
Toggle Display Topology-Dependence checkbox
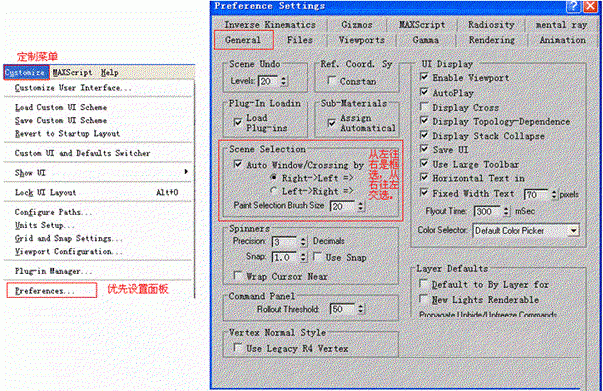click(424, 121)
